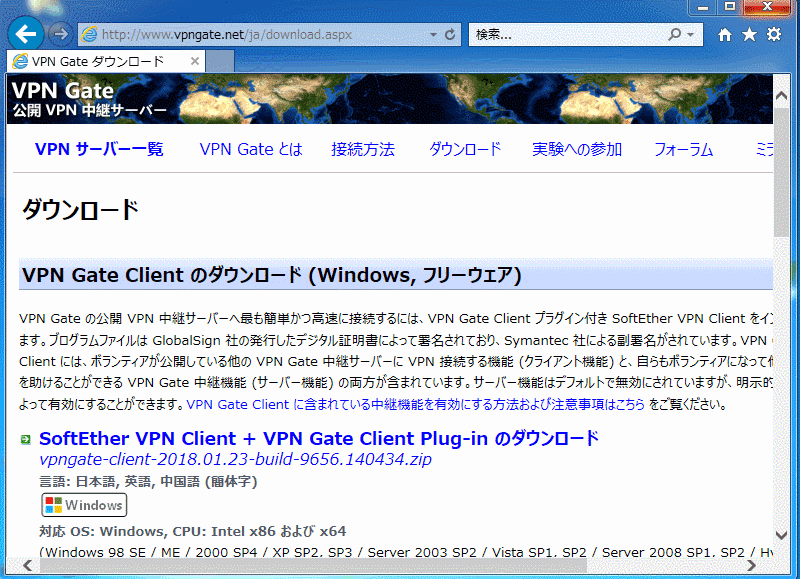This screenshot has width=800, height=579.
Task: Click the VPN Gate site logo title
Action: click(x=62, y=90)
